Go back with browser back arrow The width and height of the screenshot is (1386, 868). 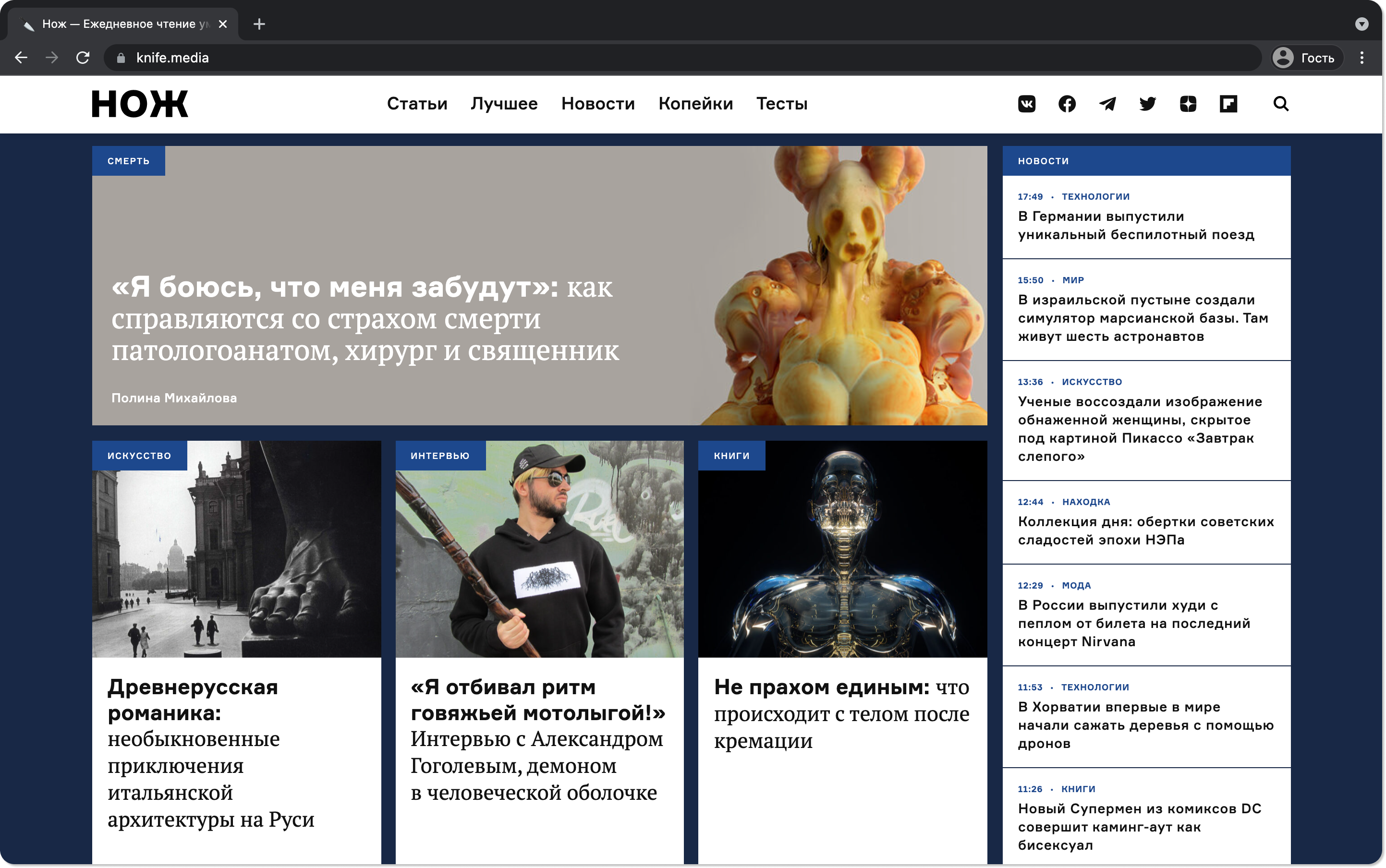pos(21,58)
